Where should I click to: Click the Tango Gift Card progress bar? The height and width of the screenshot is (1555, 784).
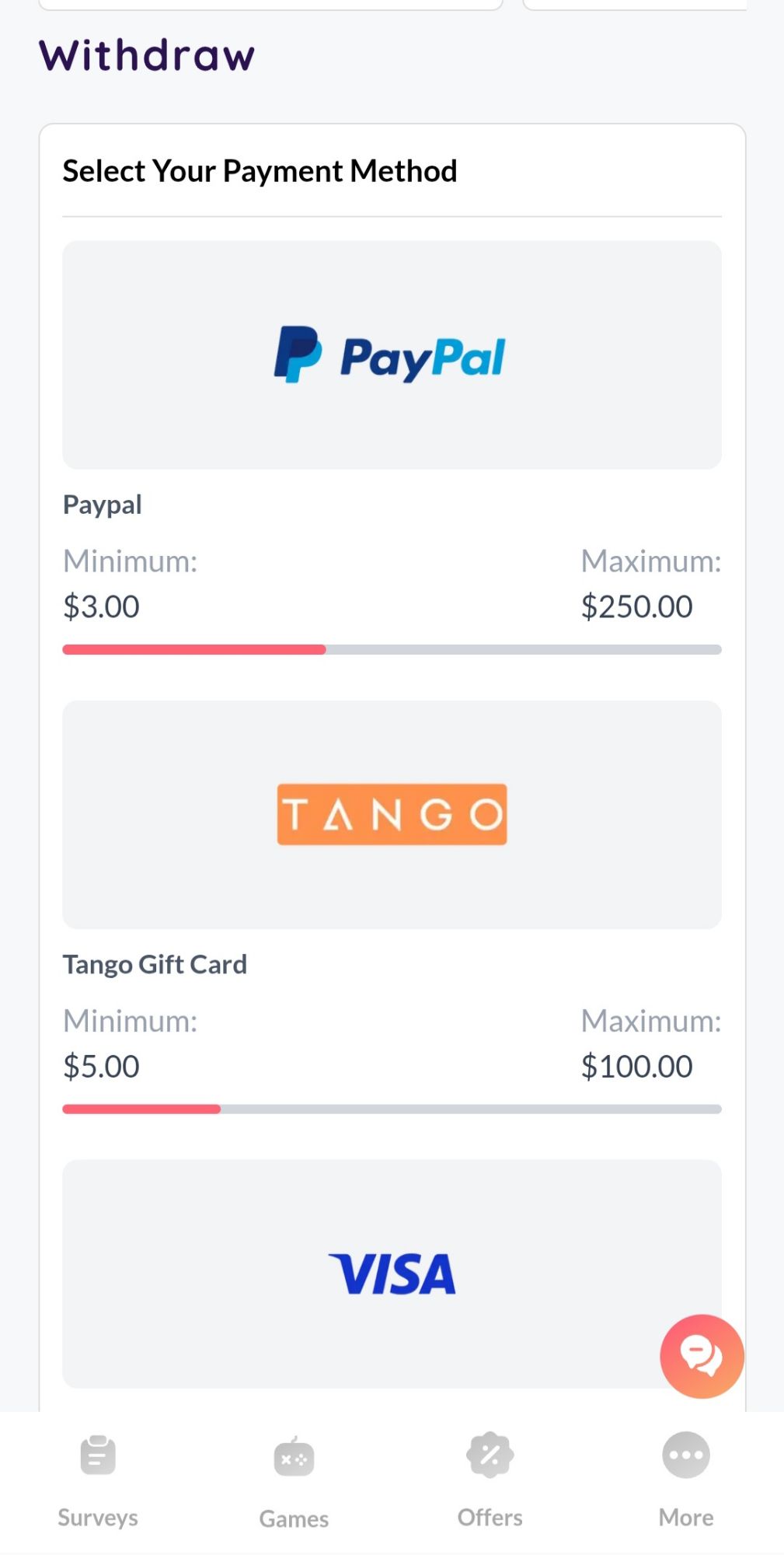391,1109
